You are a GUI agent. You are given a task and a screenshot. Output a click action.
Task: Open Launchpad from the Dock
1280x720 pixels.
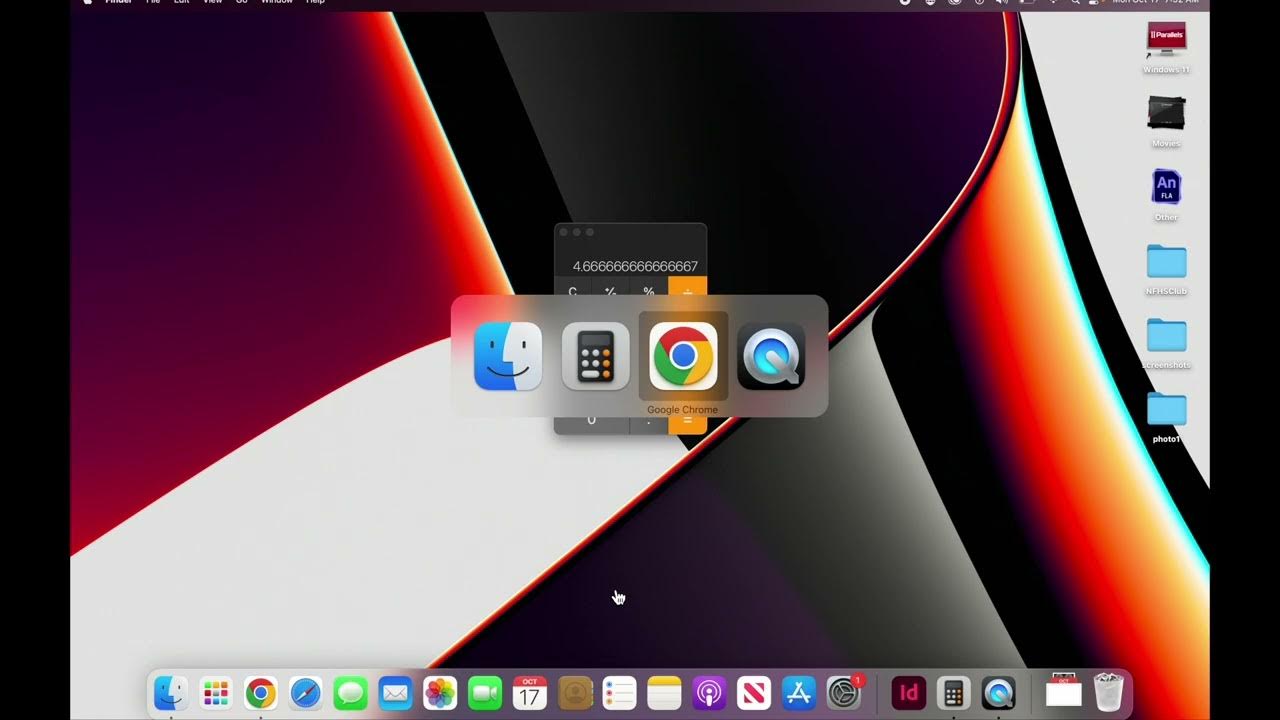click(216, 692)
